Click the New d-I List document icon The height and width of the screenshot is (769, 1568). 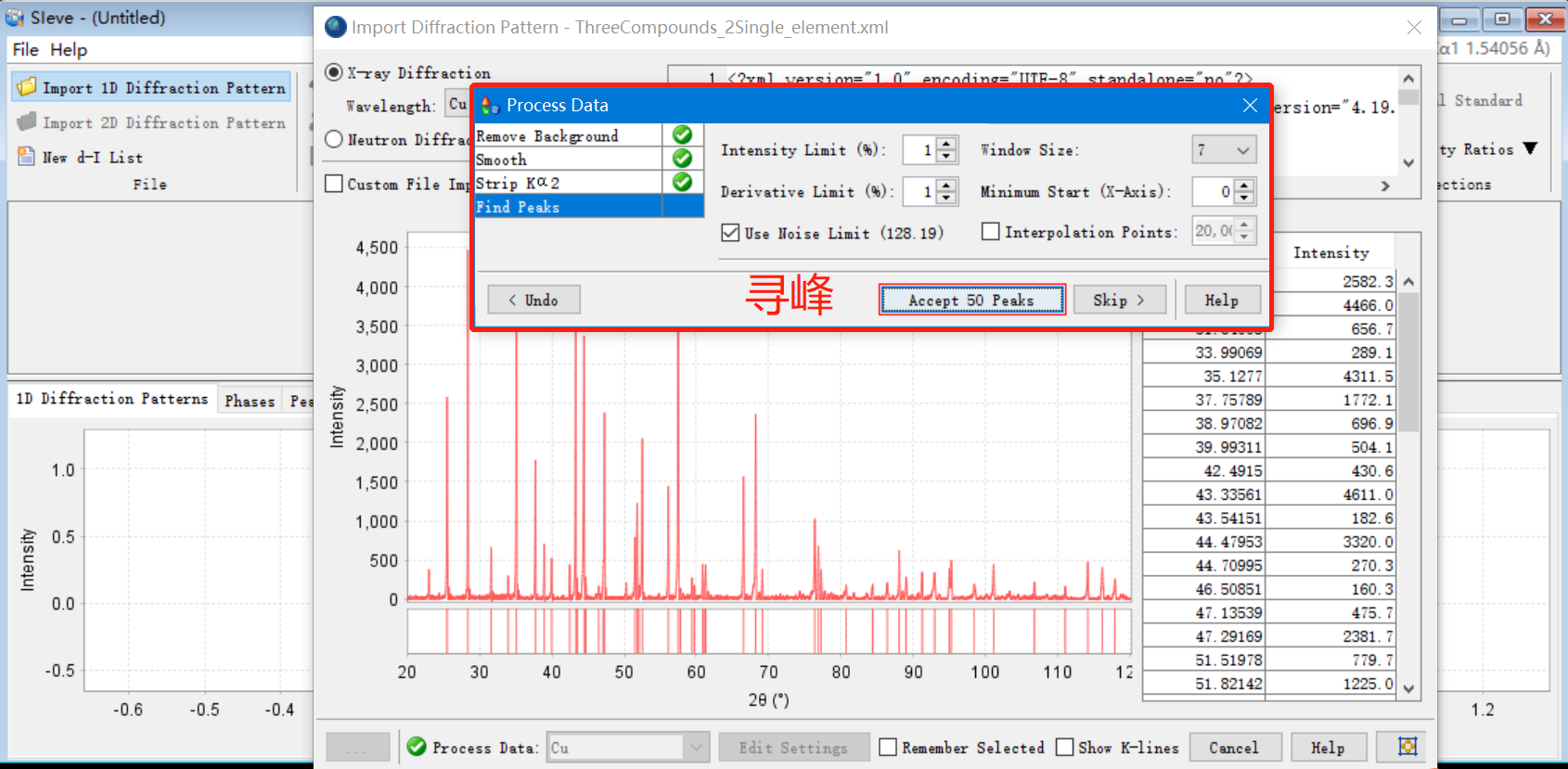click(27, 157)
